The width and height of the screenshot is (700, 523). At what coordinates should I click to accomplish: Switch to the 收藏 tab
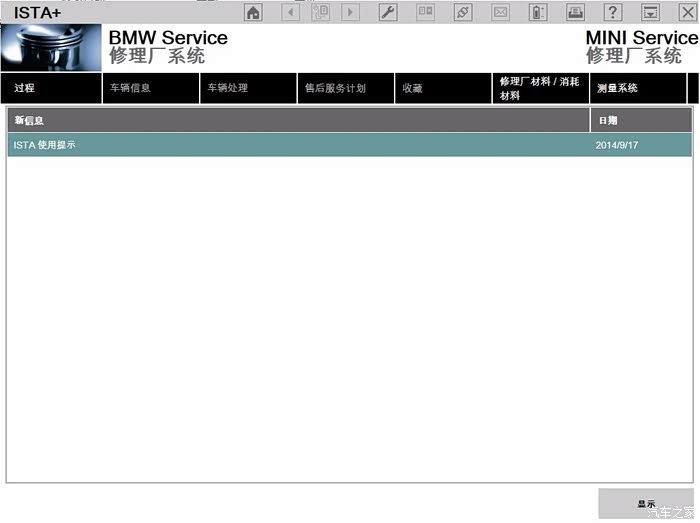coord(443,88)
